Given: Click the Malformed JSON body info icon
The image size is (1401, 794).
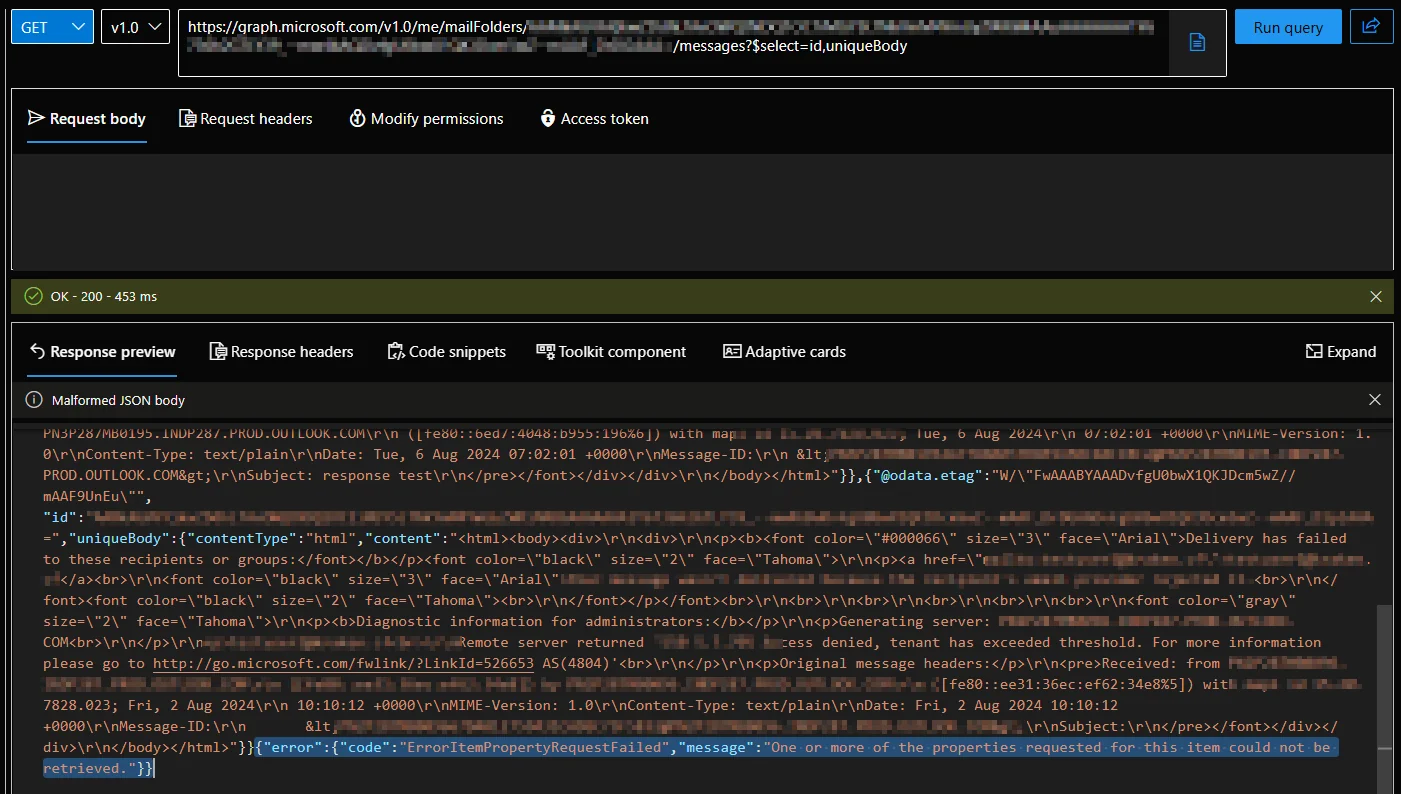Looking at the screenshot, I should [x=34, y=400].
